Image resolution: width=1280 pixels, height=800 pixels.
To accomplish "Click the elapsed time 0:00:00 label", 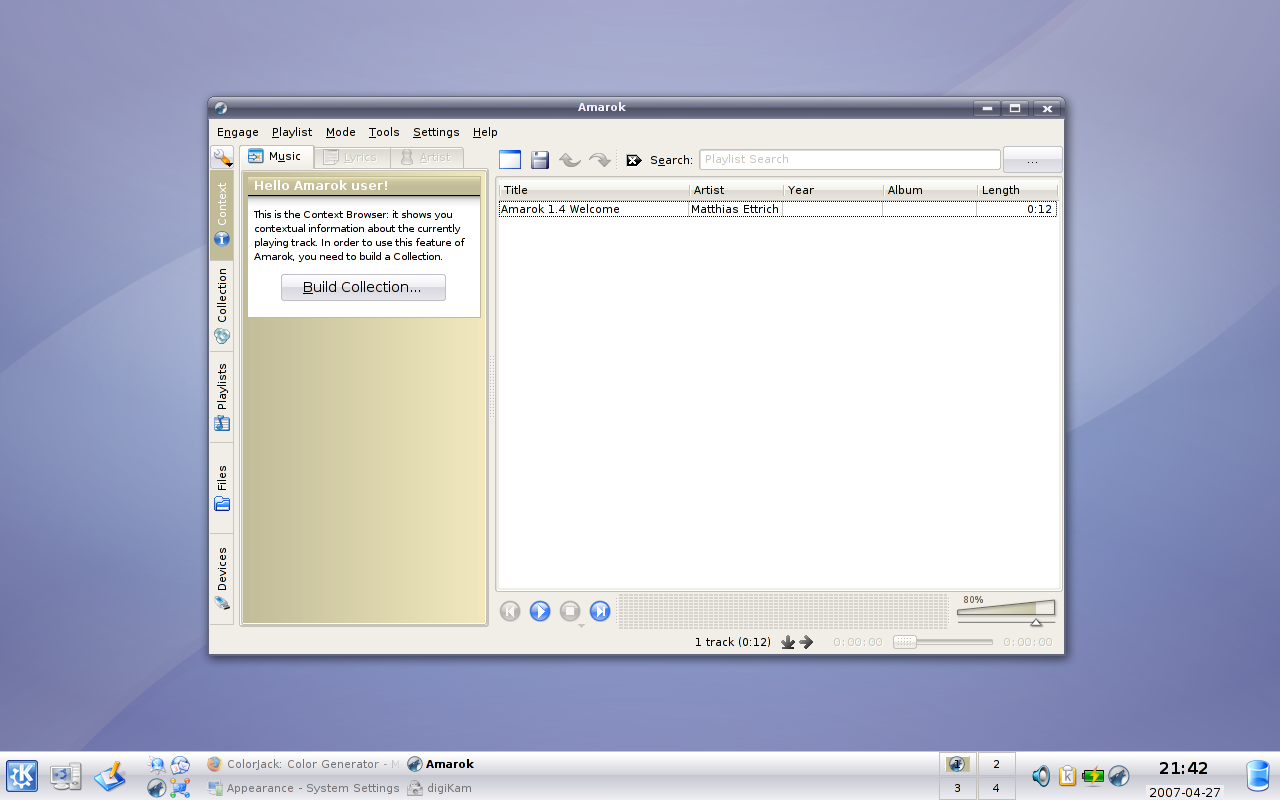I will 858,642.
